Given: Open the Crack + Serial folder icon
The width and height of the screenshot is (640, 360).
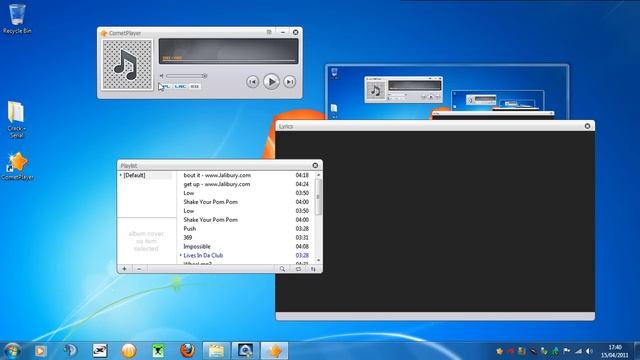Looking at the screenshot, I should pyautogui.click(x=16, y=119).
